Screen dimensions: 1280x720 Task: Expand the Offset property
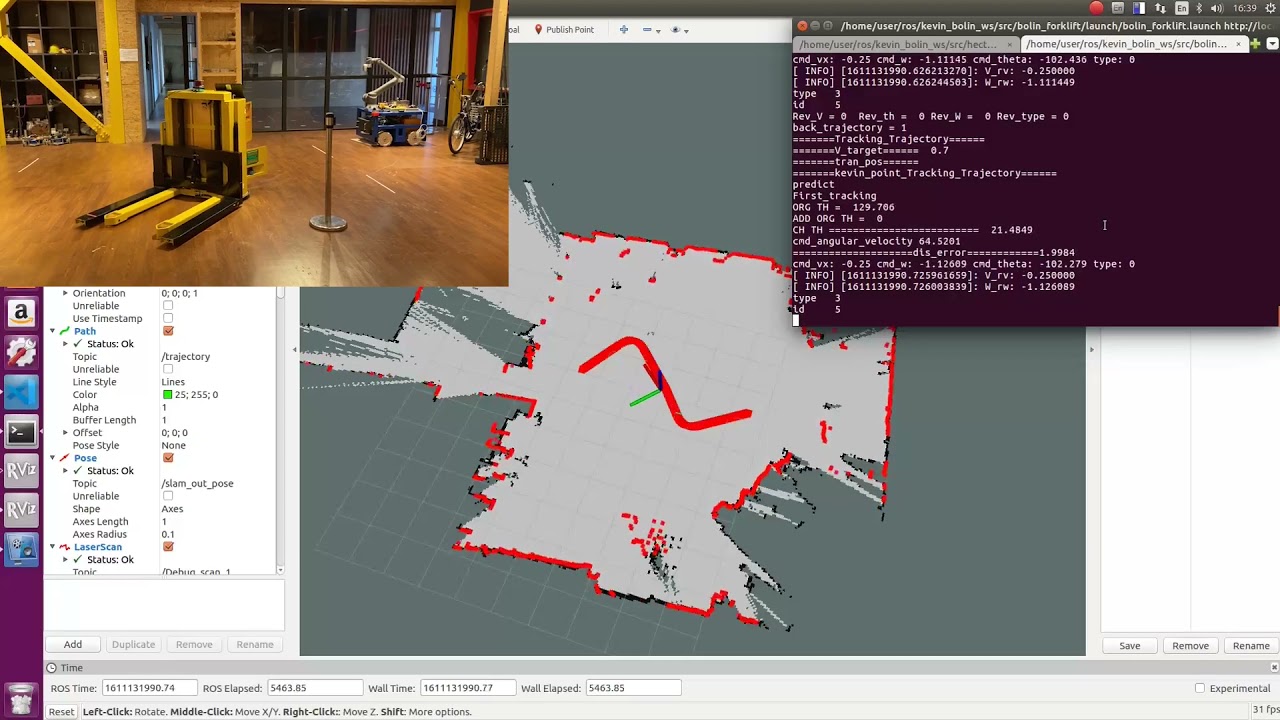coord(65,433)
